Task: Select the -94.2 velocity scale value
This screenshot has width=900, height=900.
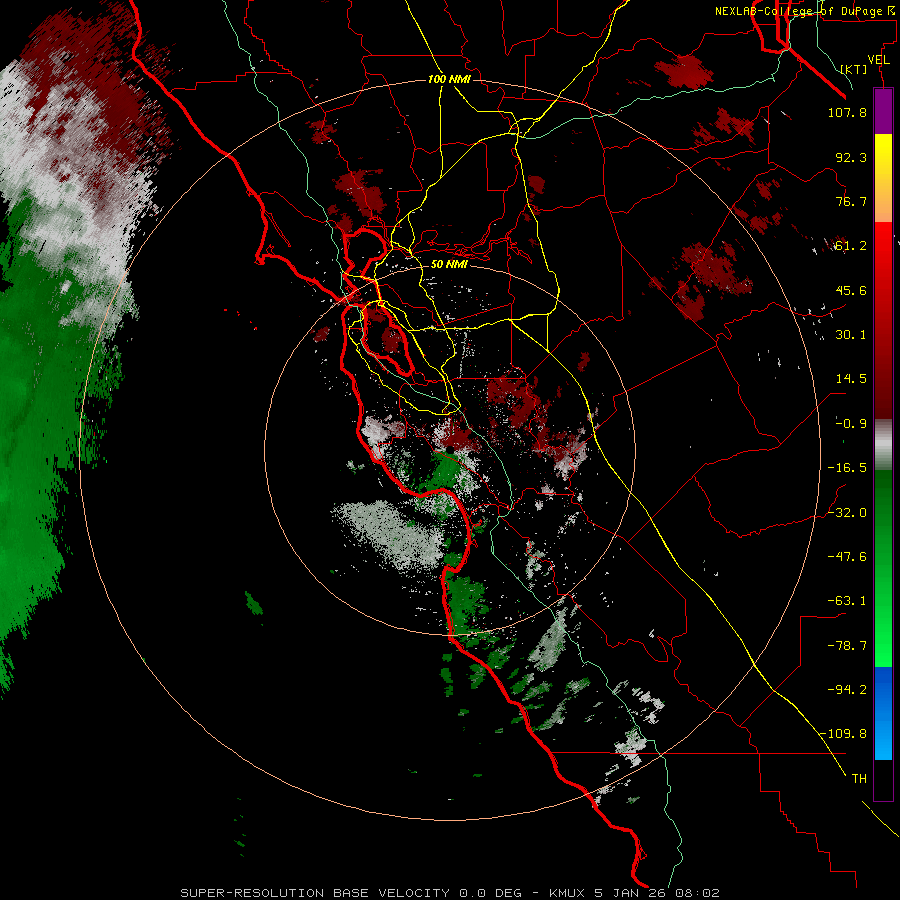Action: [847, 690]
